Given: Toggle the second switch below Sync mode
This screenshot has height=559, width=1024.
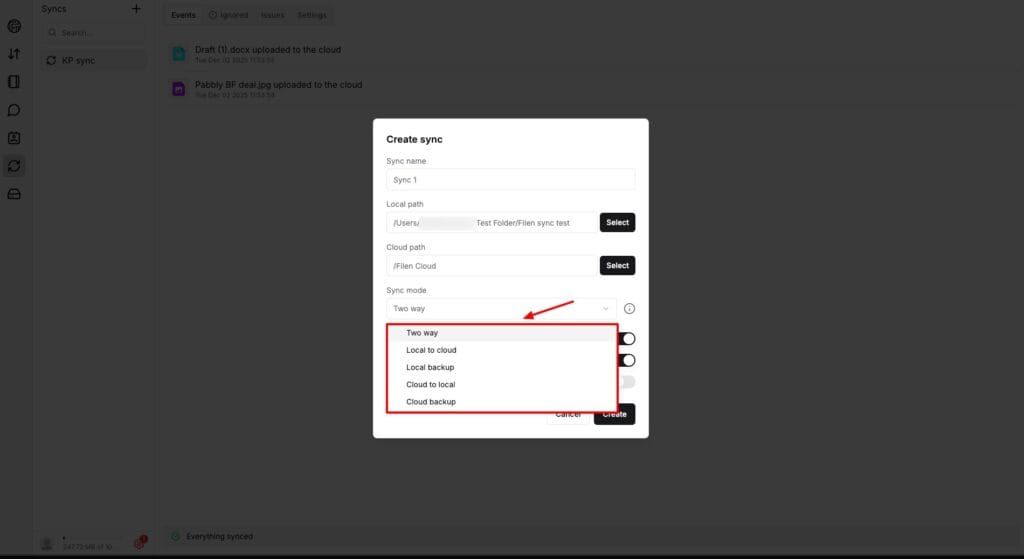Looking at the screenshot, I should click(627, 360).
